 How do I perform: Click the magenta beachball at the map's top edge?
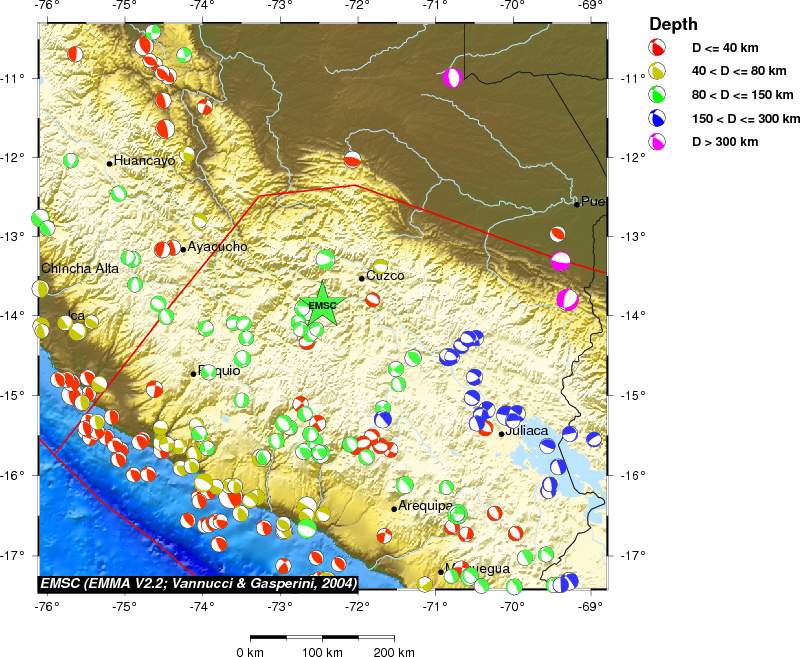click(x=453, y=77)
